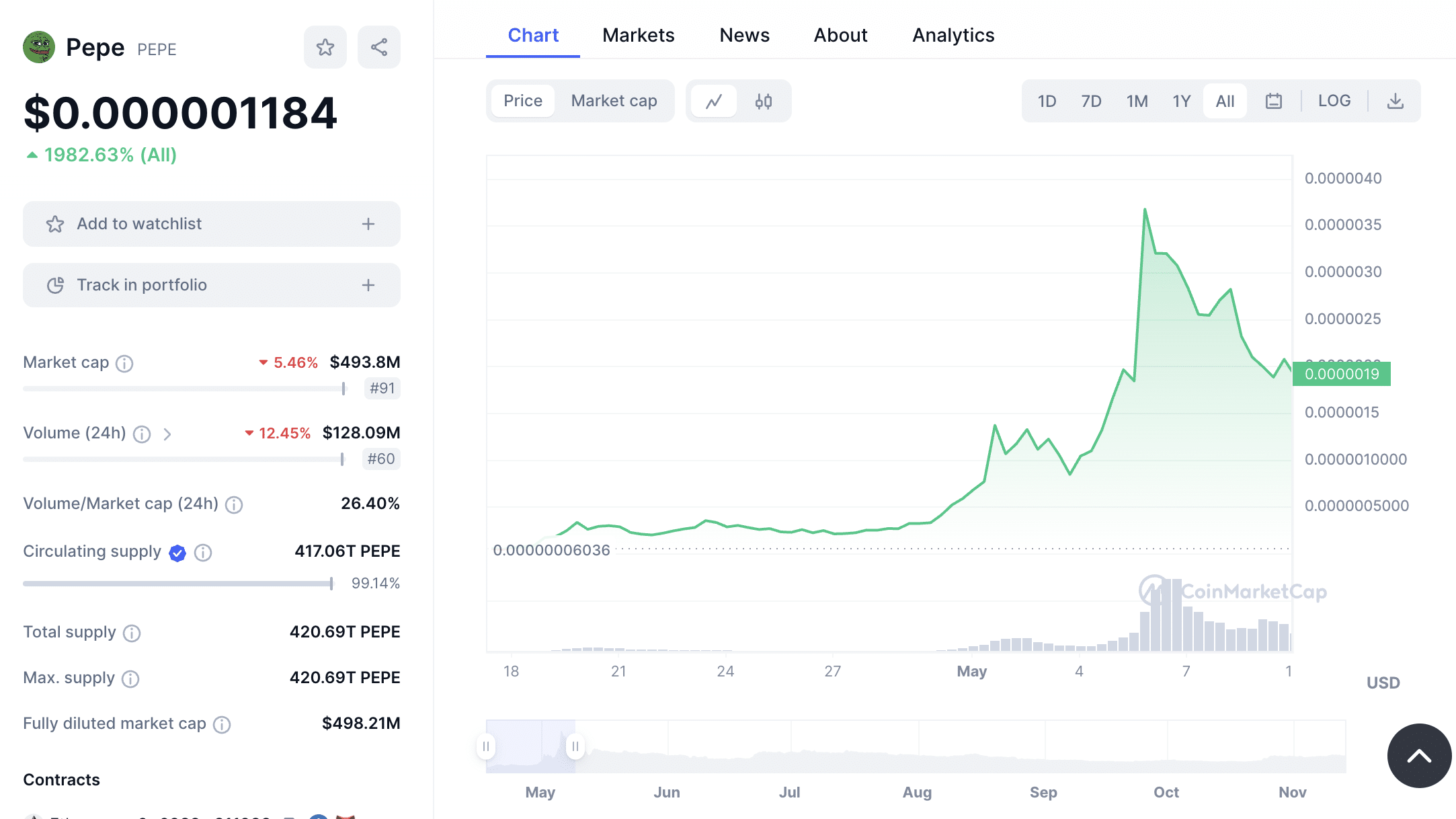Open the calendar date range picker
The image size is (1456, 819).
(1273, 101)
